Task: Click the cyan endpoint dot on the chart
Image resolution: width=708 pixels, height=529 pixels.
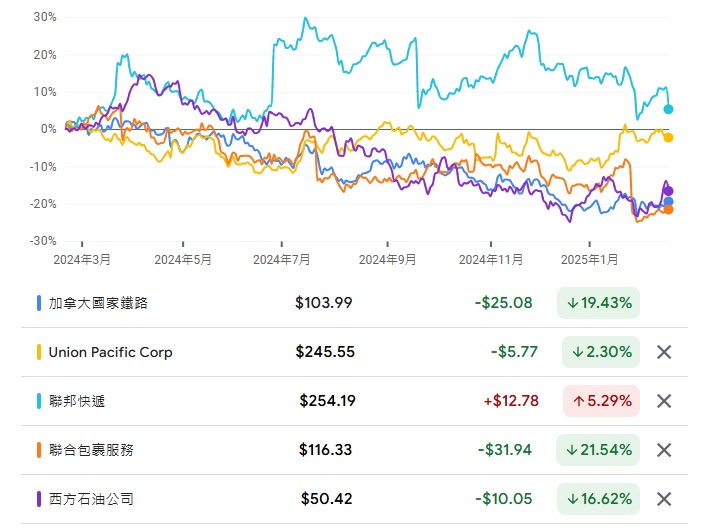Action: [668, 109]
